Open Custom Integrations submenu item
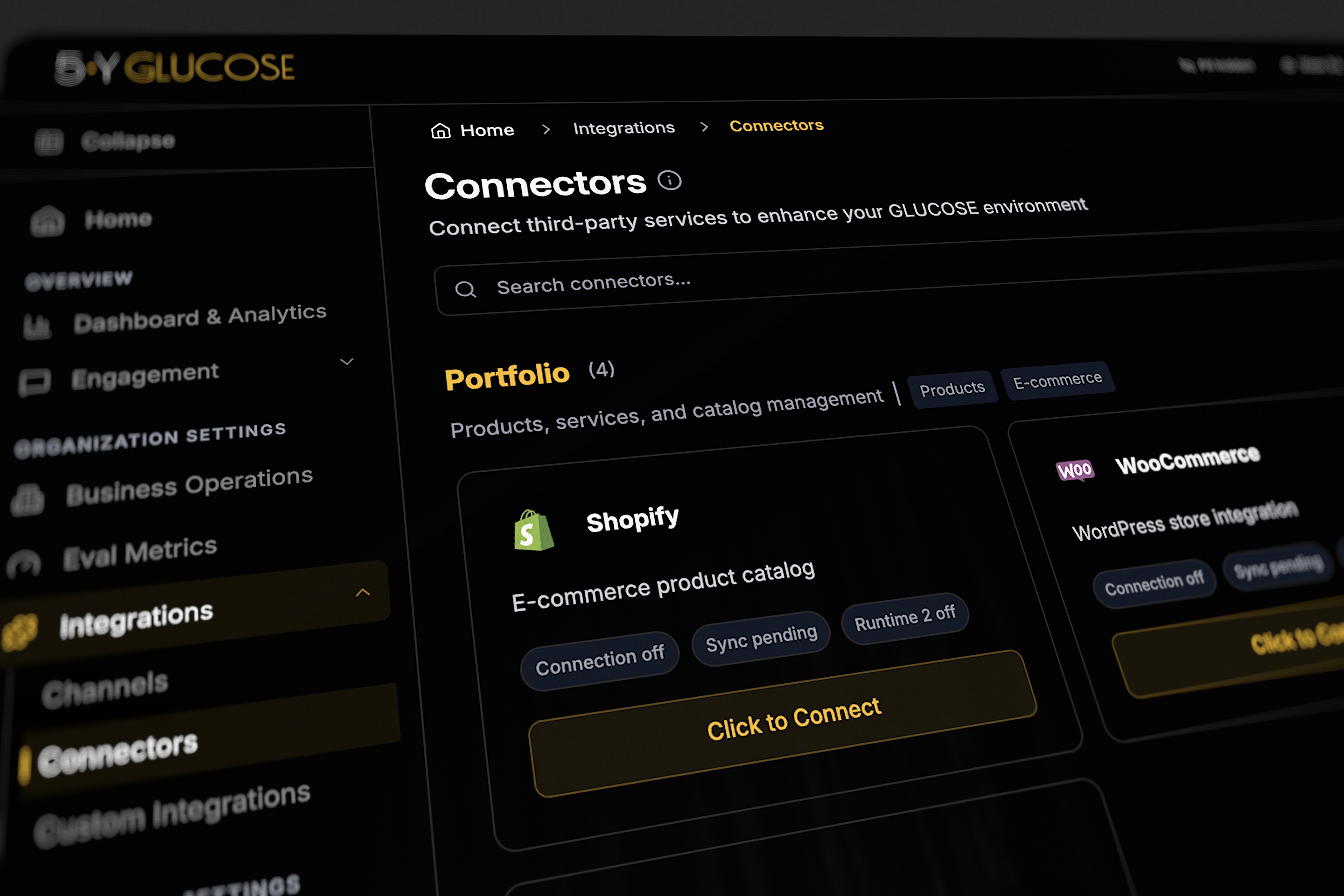The width and height of the screenshot is (1344, 896). [x=171, y=815]
